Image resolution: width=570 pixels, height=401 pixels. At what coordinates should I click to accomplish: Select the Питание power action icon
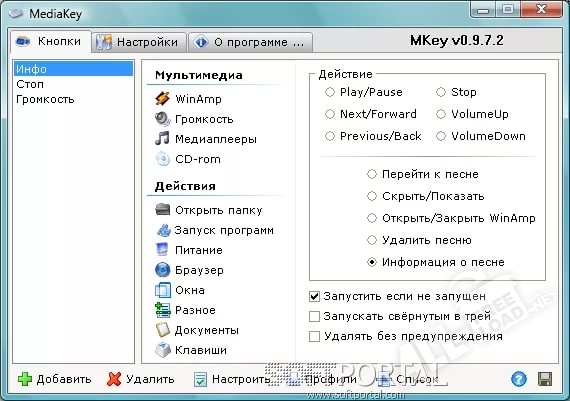click(162, 250)
